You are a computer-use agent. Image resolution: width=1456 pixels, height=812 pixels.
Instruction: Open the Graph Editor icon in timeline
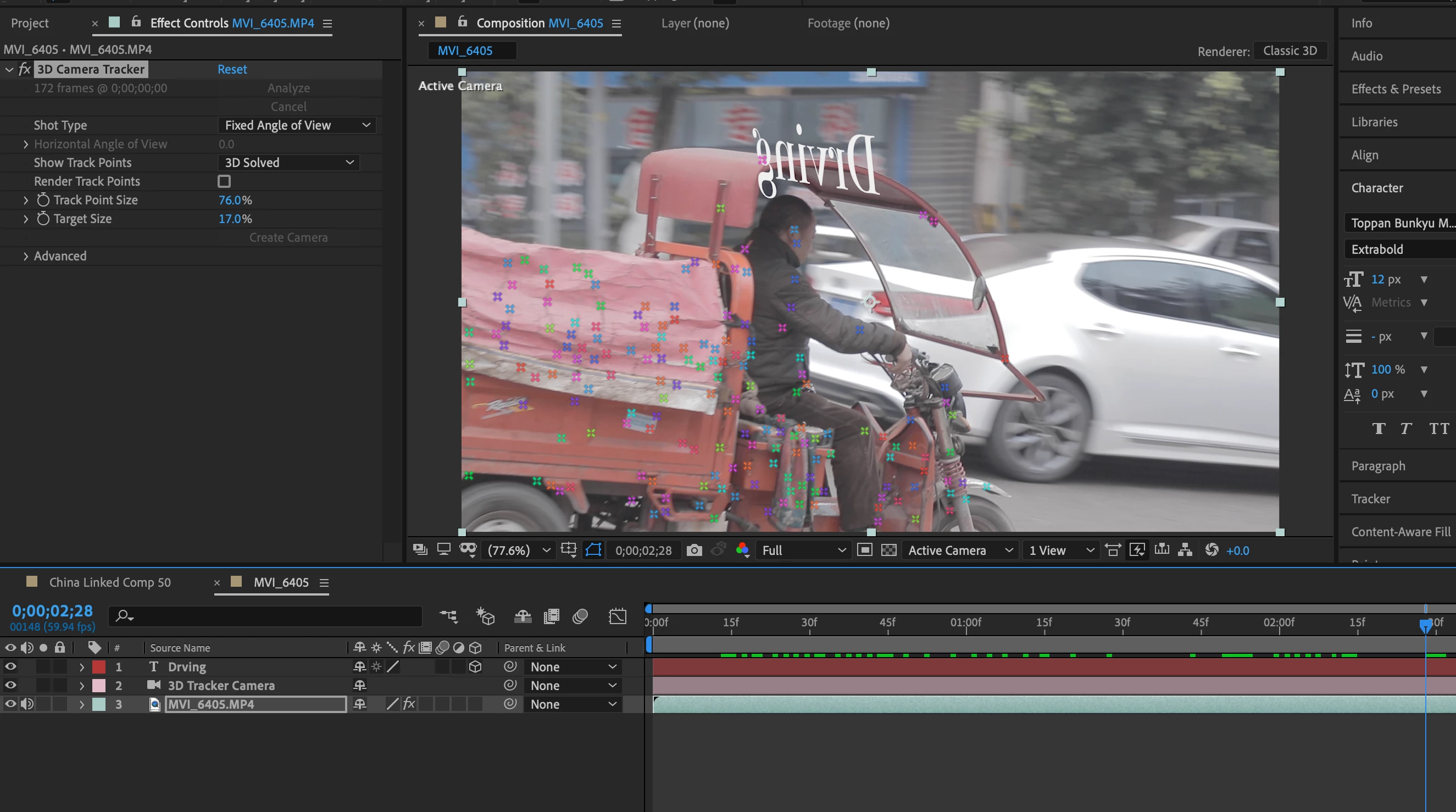tap(617, 616)
